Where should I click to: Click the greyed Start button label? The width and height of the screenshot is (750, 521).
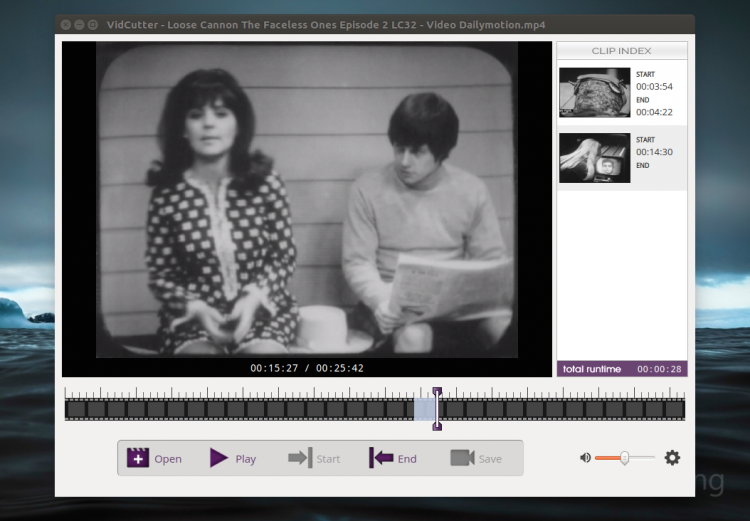tap(328, 459)
